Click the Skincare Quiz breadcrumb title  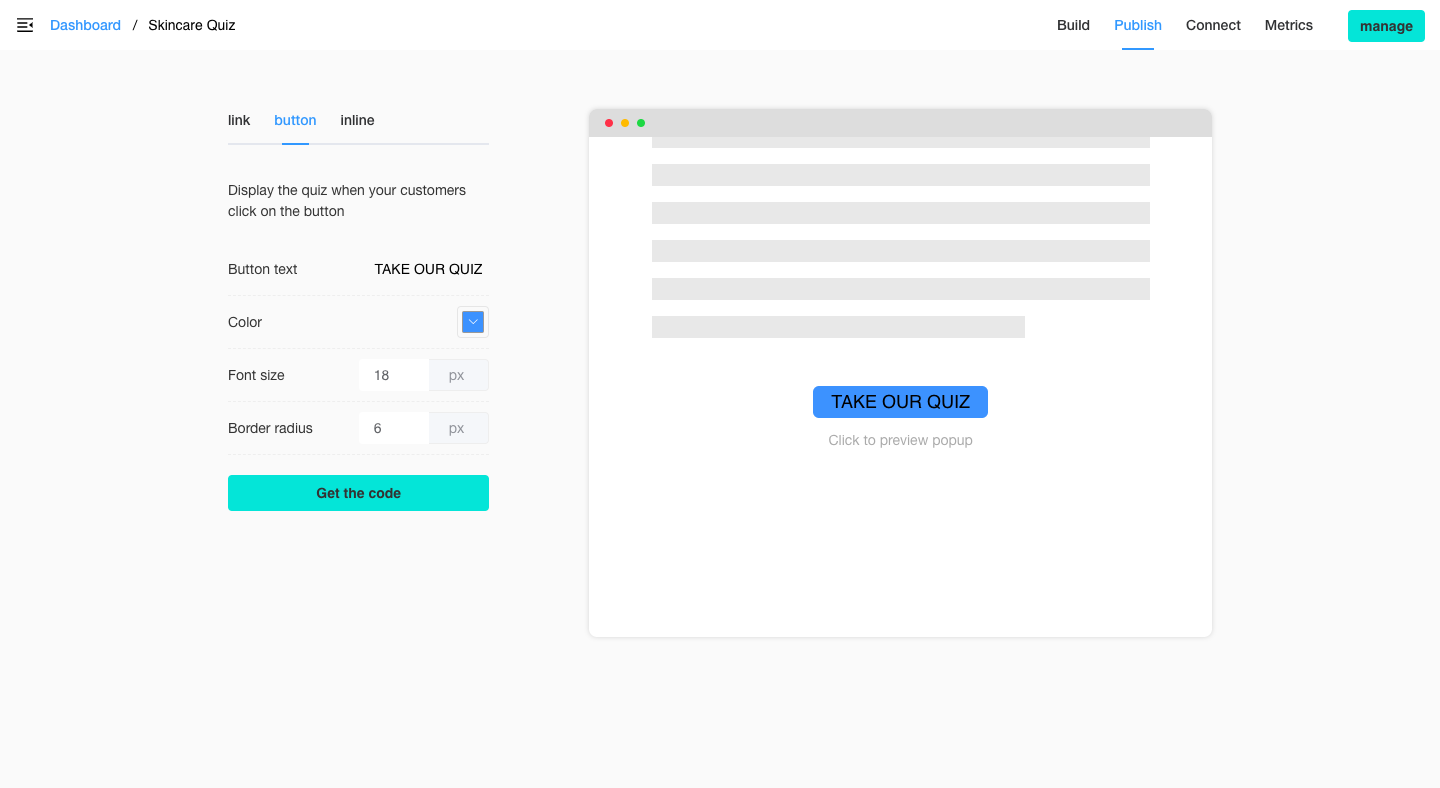pos(192,25)
